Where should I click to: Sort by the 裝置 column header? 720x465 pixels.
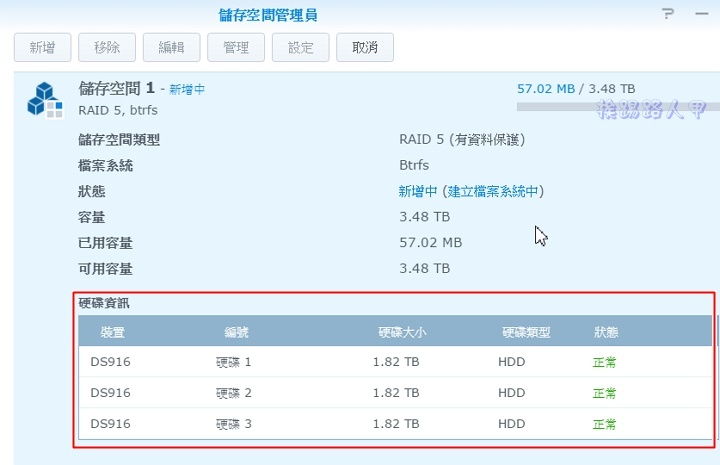tap(113, 332)
